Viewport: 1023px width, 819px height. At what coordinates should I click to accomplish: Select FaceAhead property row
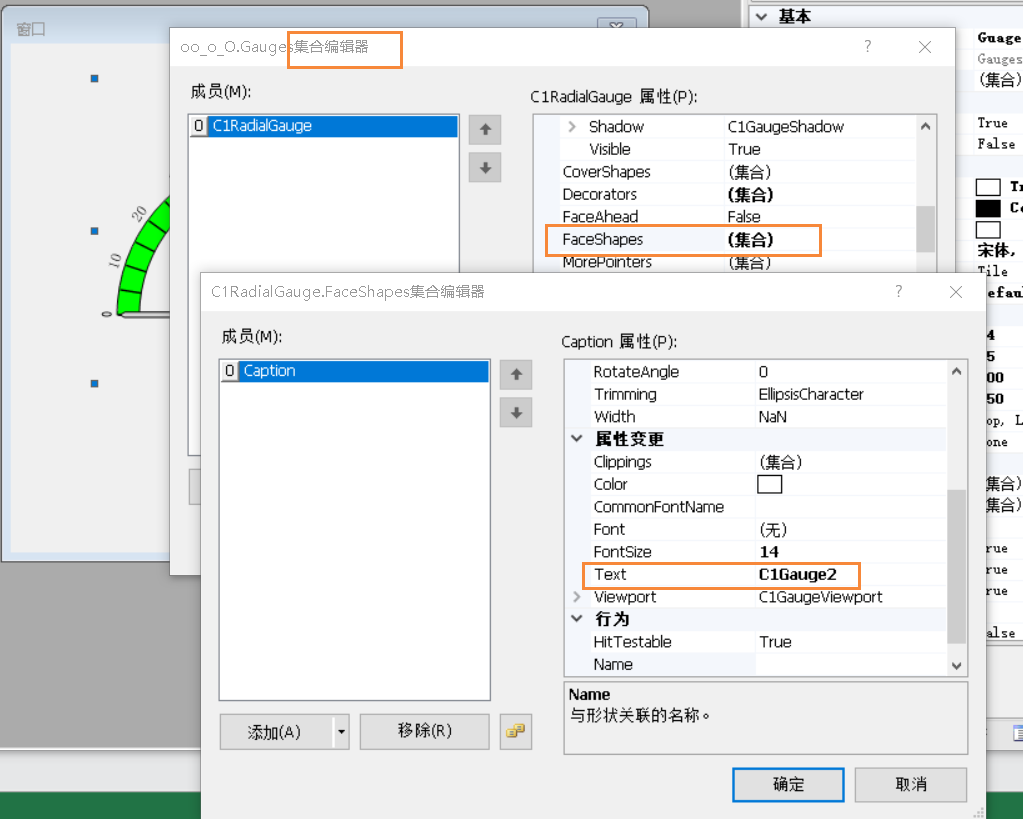737,217
